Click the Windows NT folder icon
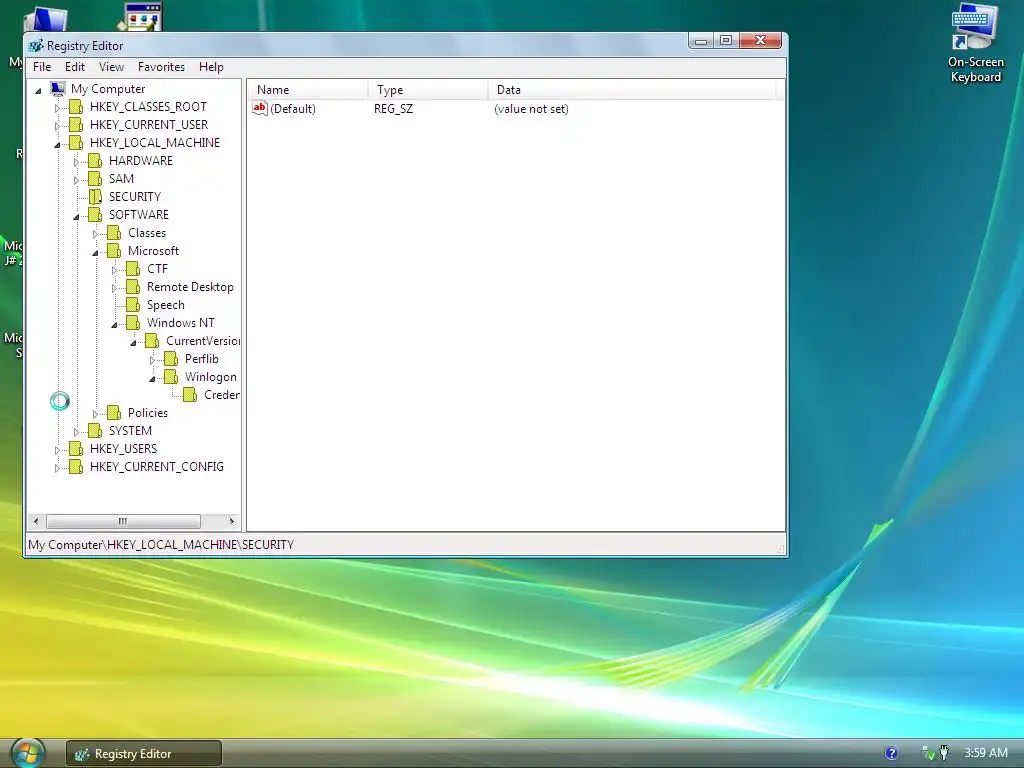The image size is (1024, 768). tap(133, 323)
